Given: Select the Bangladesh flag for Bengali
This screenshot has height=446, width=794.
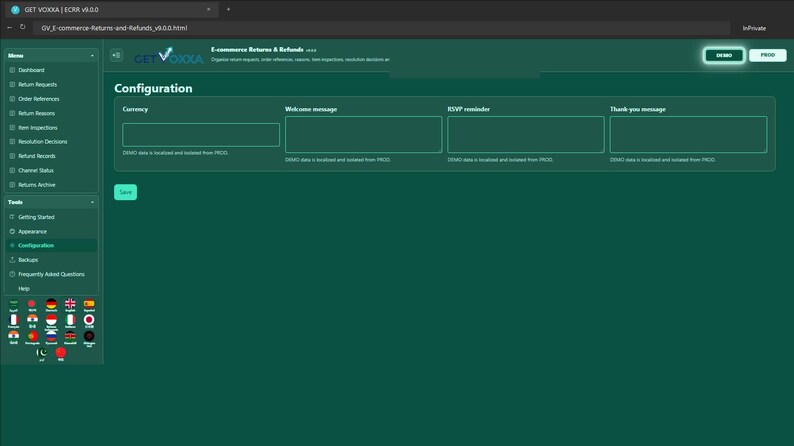Looking at the screenshot, I should pyautogui.click(x=32, y=305).
